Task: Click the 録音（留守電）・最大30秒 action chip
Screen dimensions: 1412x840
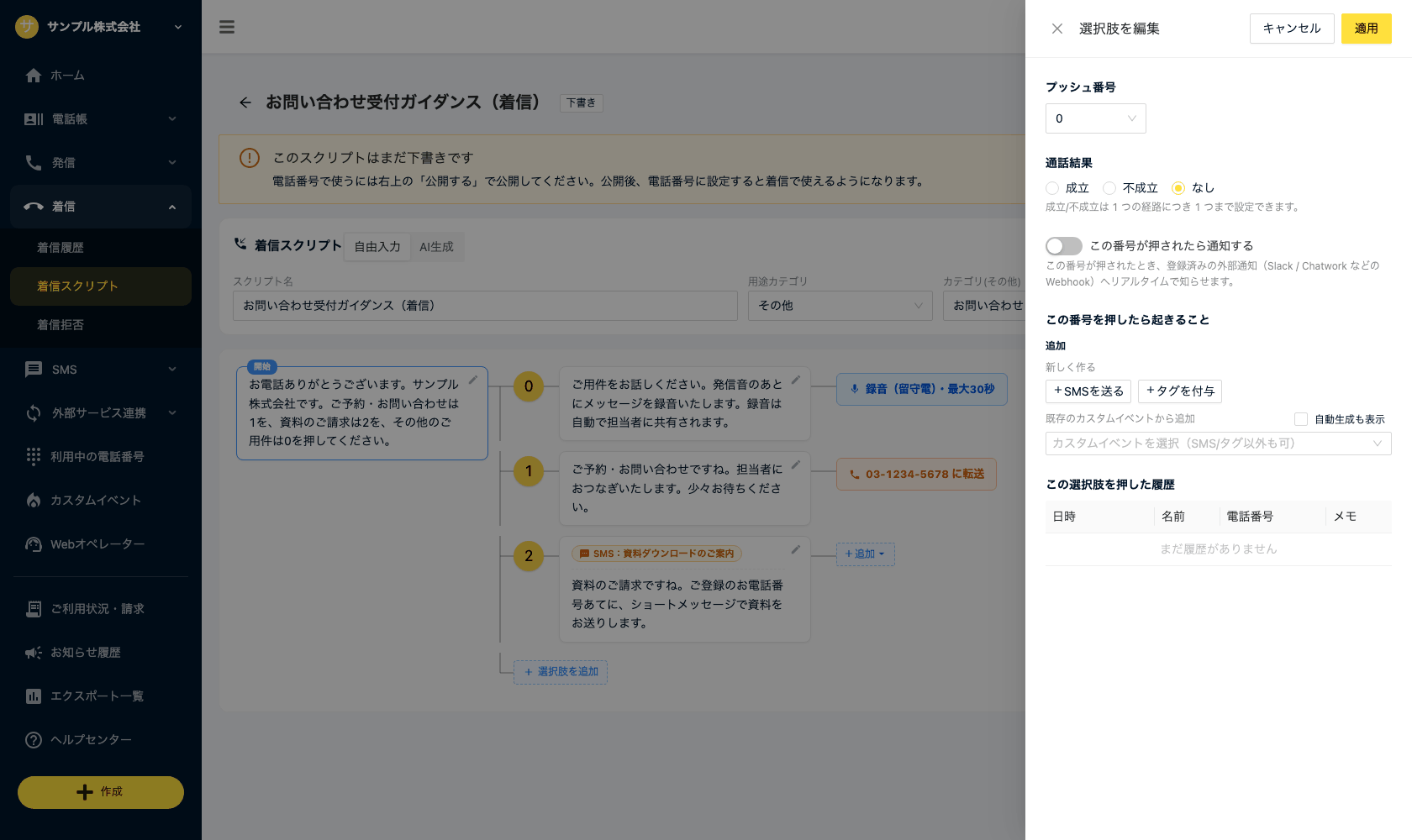Action: click(x=922, y=390)
